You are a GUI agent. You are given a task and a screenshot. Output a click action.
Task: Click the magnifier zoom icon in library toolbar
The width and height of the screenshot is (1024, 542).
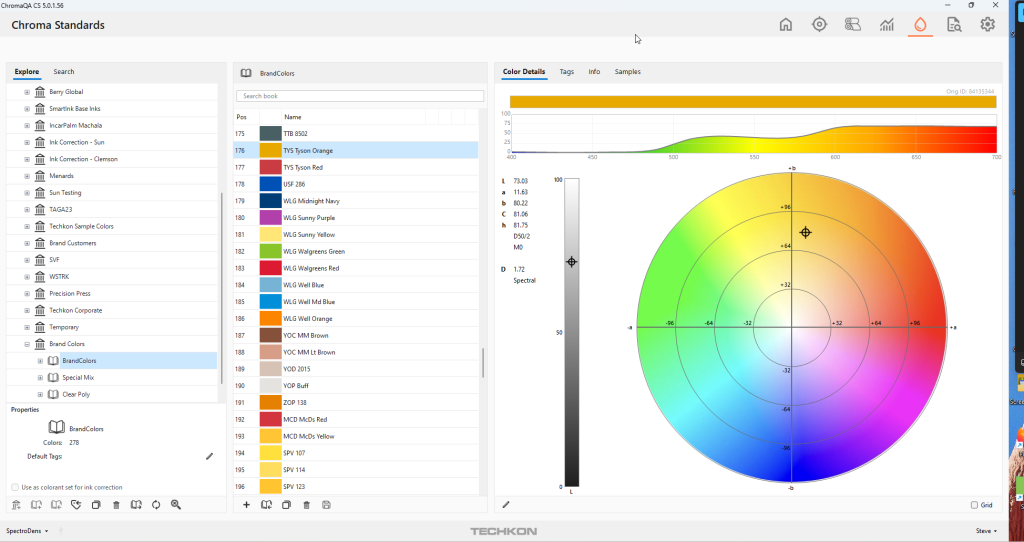pyautogui.click(x=176, y=505)
